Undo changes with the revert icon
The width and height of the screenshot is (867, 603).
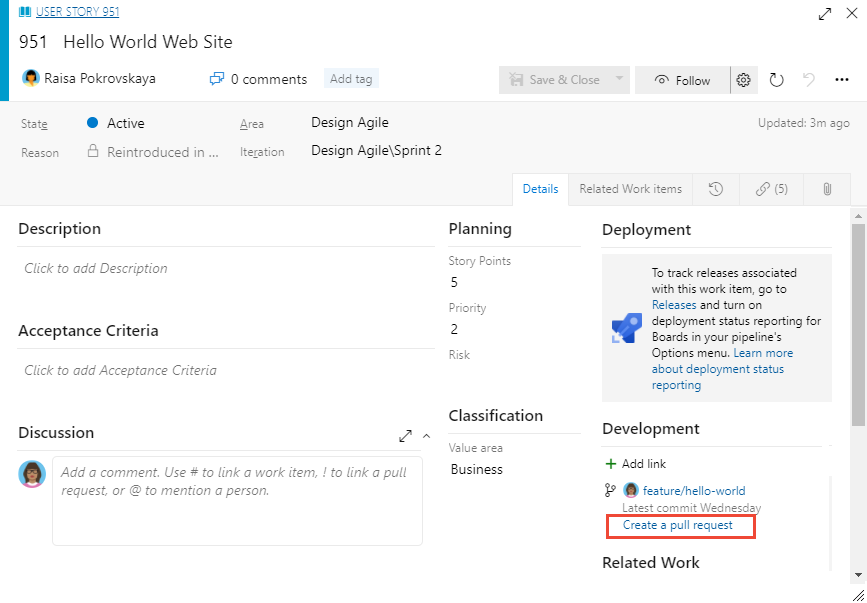click(808, 79)
